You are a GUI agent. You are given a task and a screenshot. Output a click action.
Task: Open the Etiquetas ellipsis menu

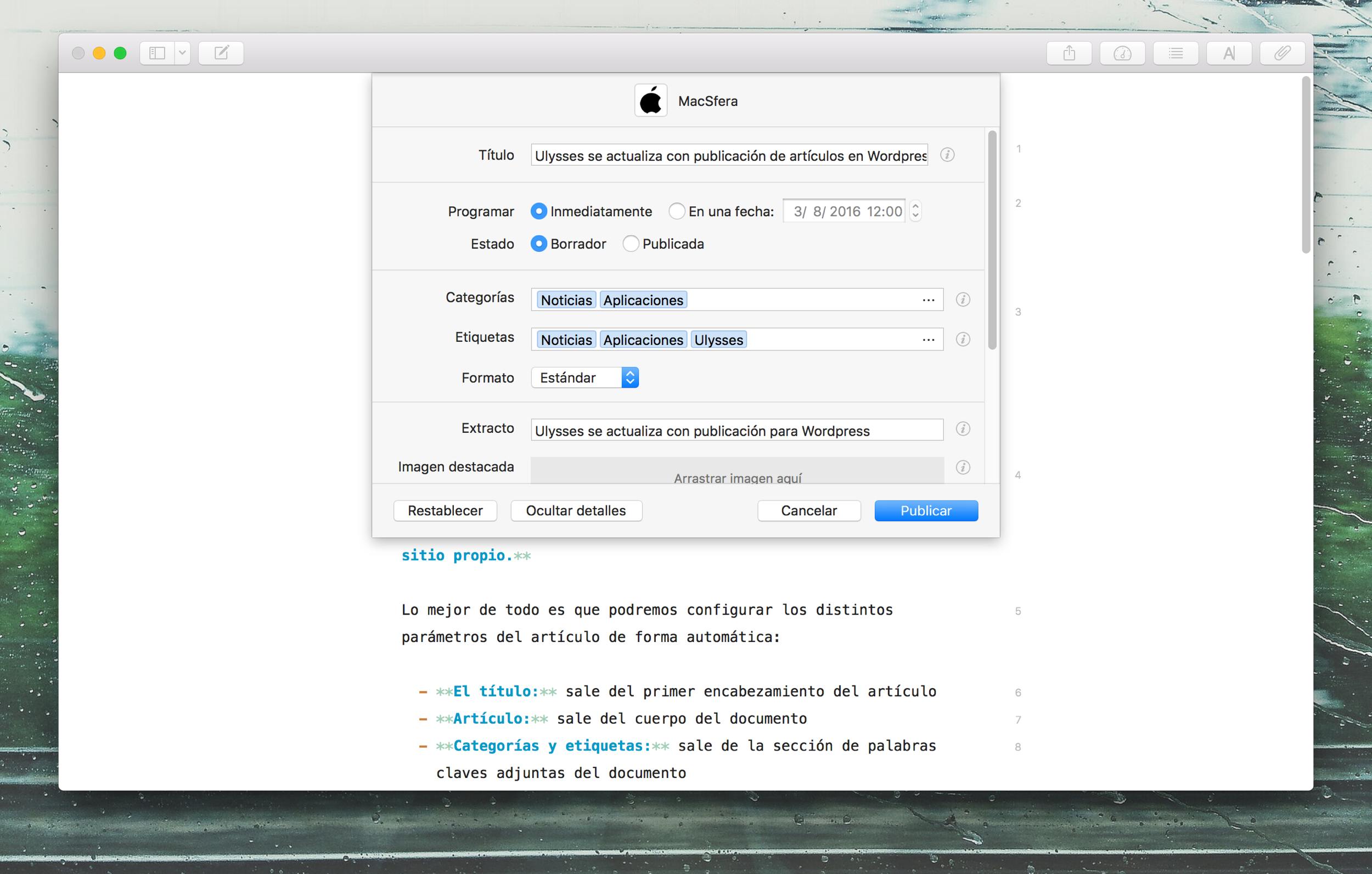pyautogui.click(x=928, y=340)
